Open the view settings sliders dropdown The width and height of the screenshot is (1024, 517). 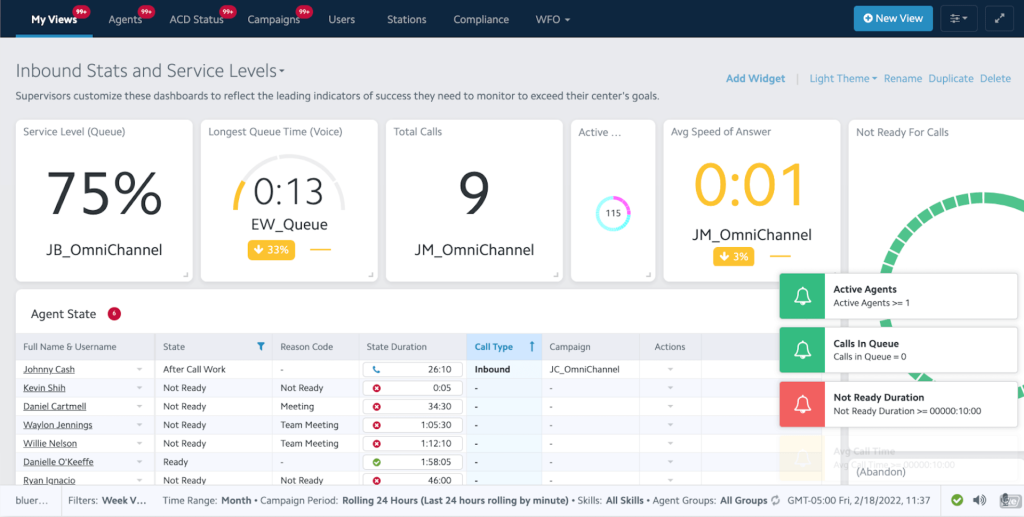pyautogui.click(x=959, y=18)
